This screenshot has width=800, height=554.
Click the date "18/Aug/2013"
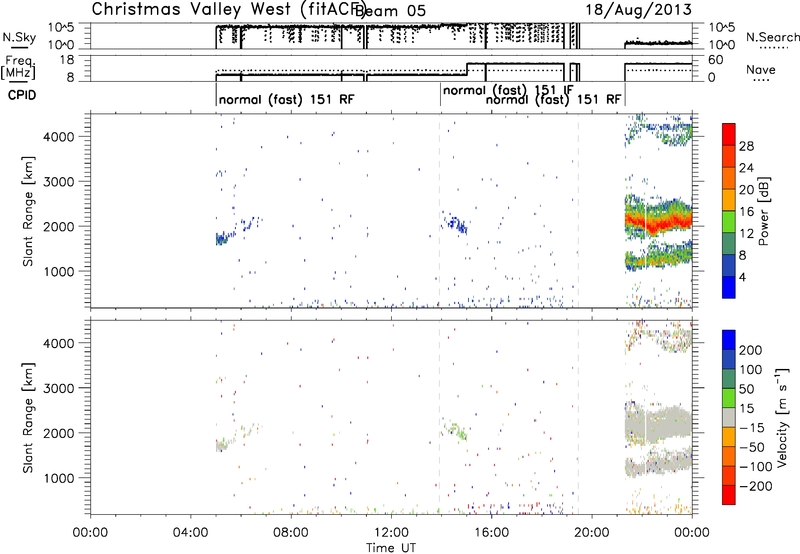coord(638,9)
